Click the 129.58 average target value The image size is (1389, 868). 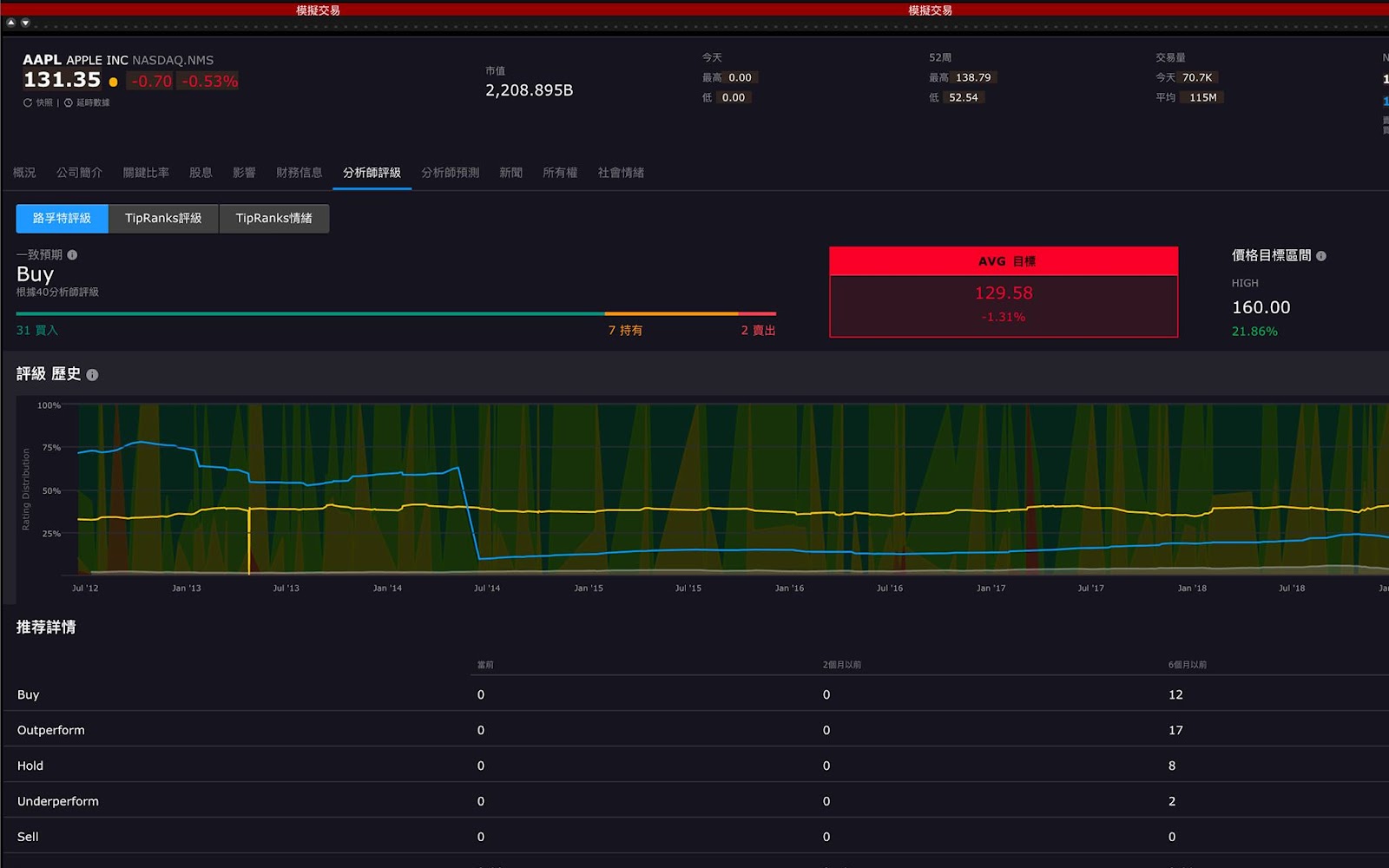[1004, 293]
